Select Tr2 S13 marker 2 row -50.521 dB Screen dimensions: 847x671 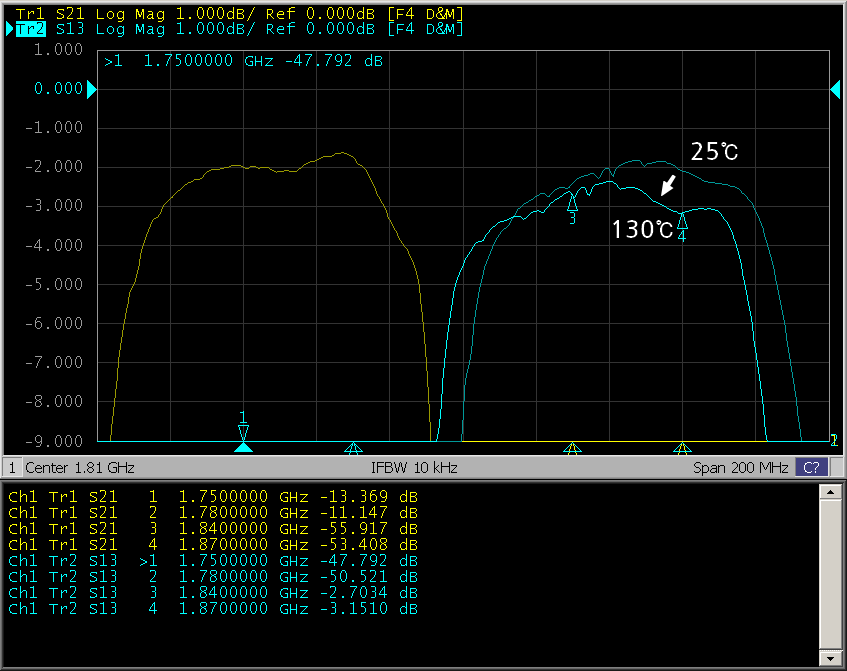tap(213, 576)
